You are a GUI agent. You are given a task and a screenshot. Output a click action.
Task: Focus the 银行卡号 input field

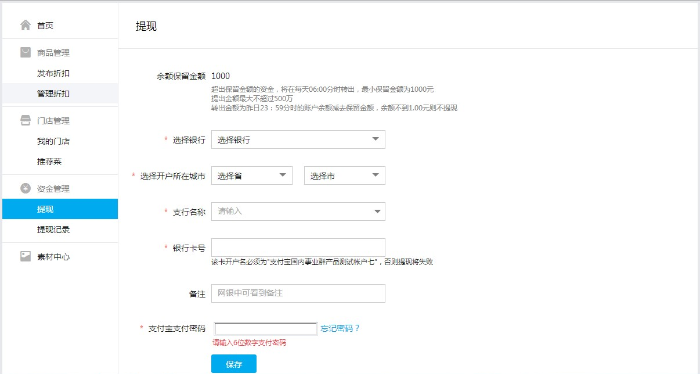298,247
